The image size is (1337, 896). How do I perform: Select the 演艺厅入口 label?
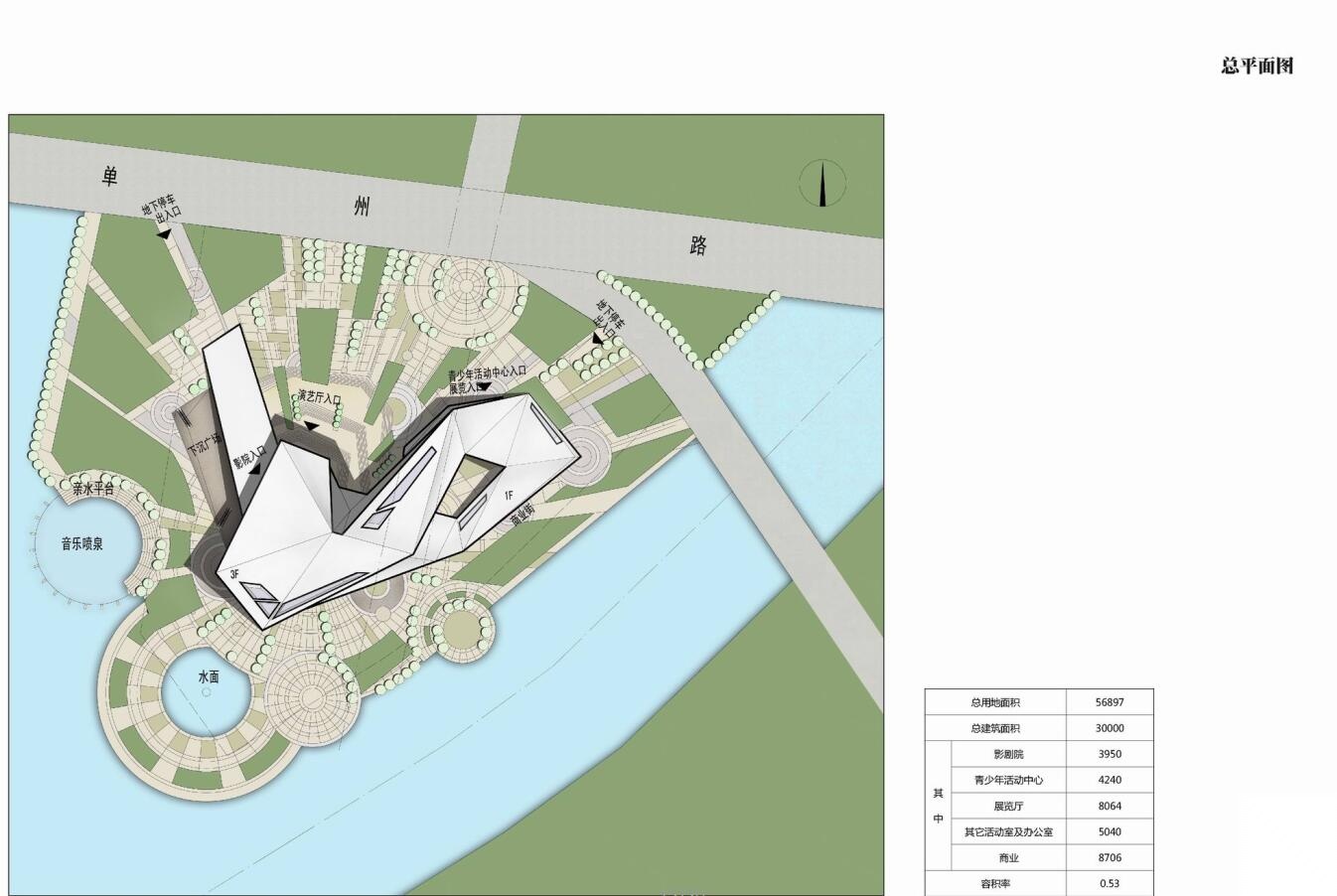[319, 397]
